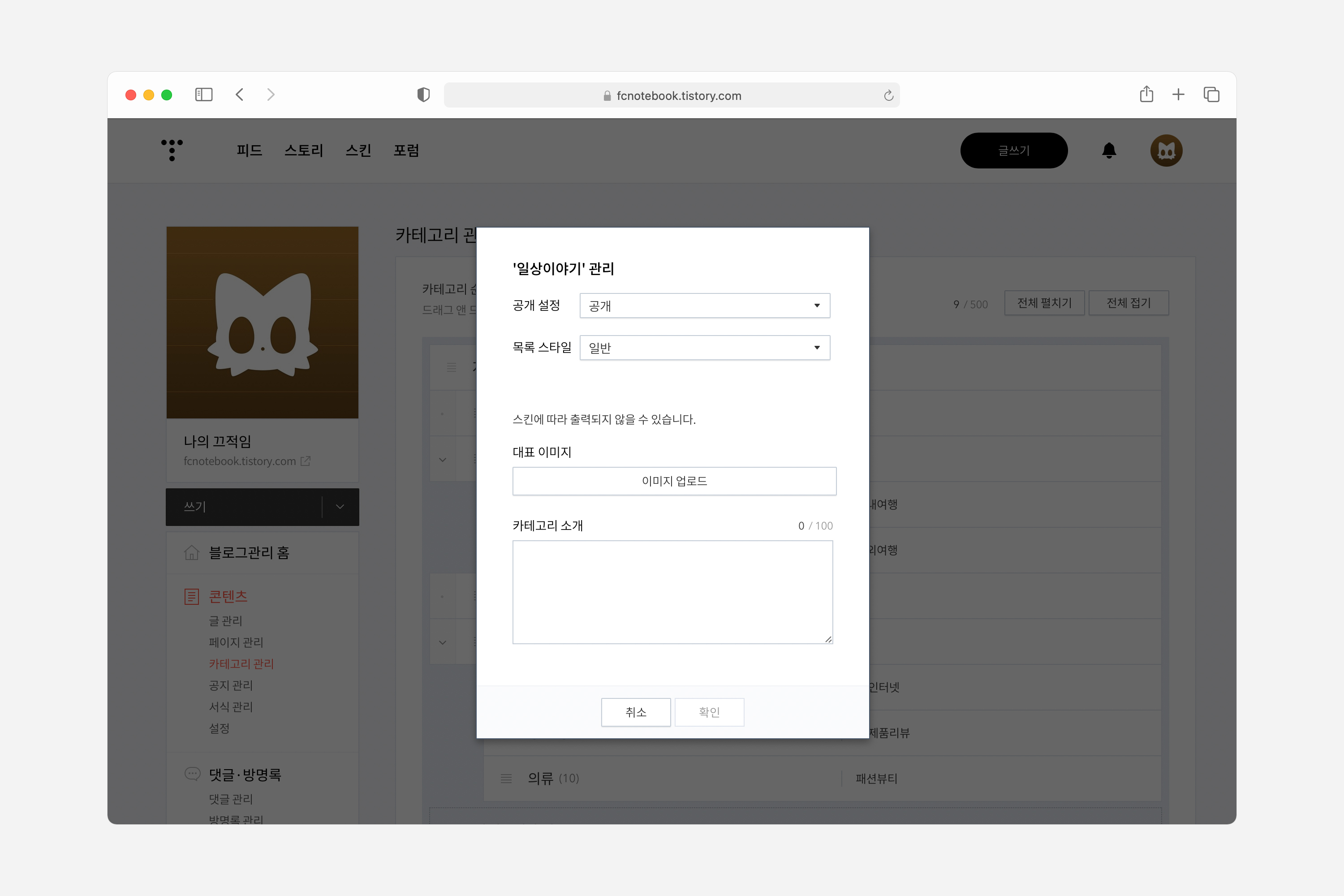Image resolution: width=1344 pixels, height=896 pixels.
Task: Click the 이미지 업로드 button
Action: coord(674,481)
